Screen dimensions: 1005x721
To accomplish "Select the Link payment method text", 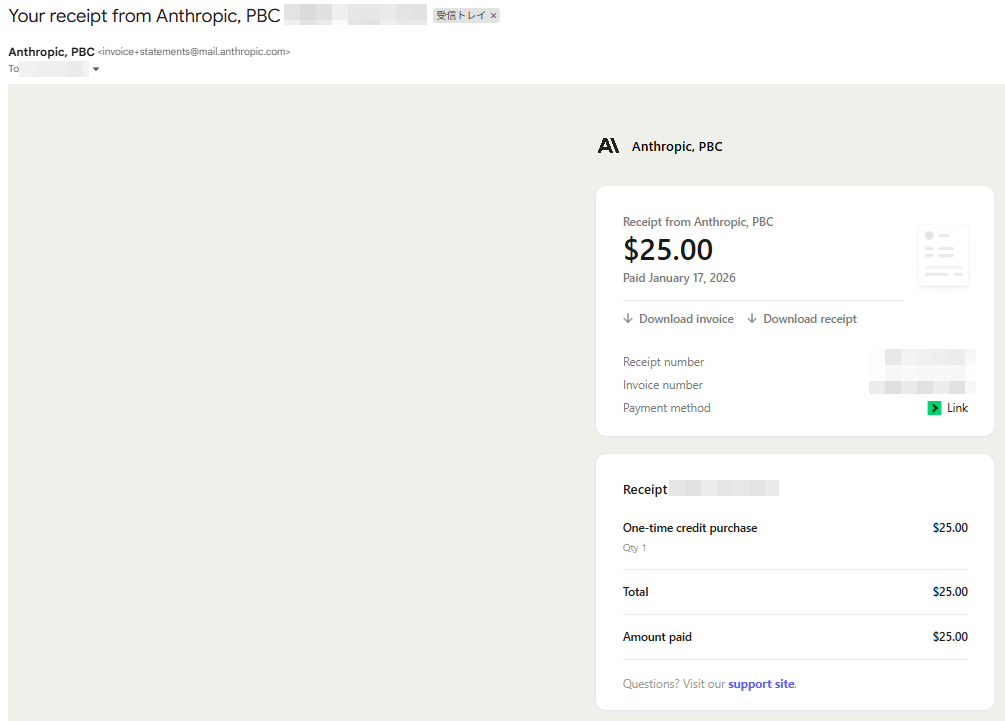I will tap(957, 408).
